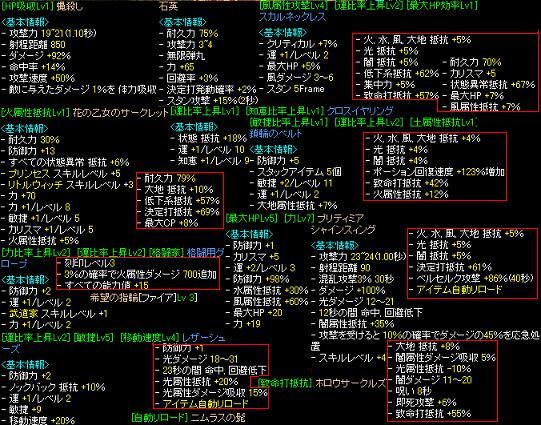Select the line '力 +1/レベル 8'
This screenshot has width=541, height=425.
(x=40, y=207)
